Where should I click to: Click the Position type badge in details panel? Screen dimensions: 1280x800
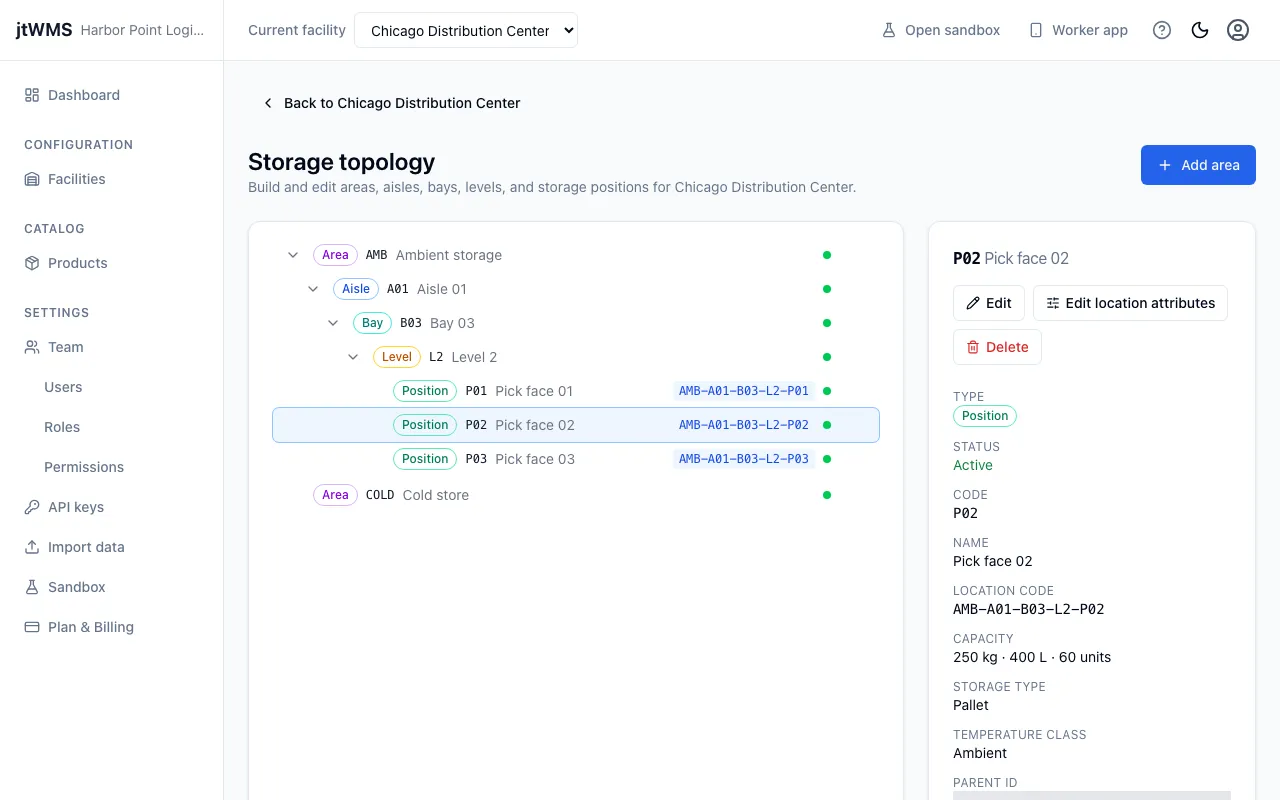tap(985, 416)
